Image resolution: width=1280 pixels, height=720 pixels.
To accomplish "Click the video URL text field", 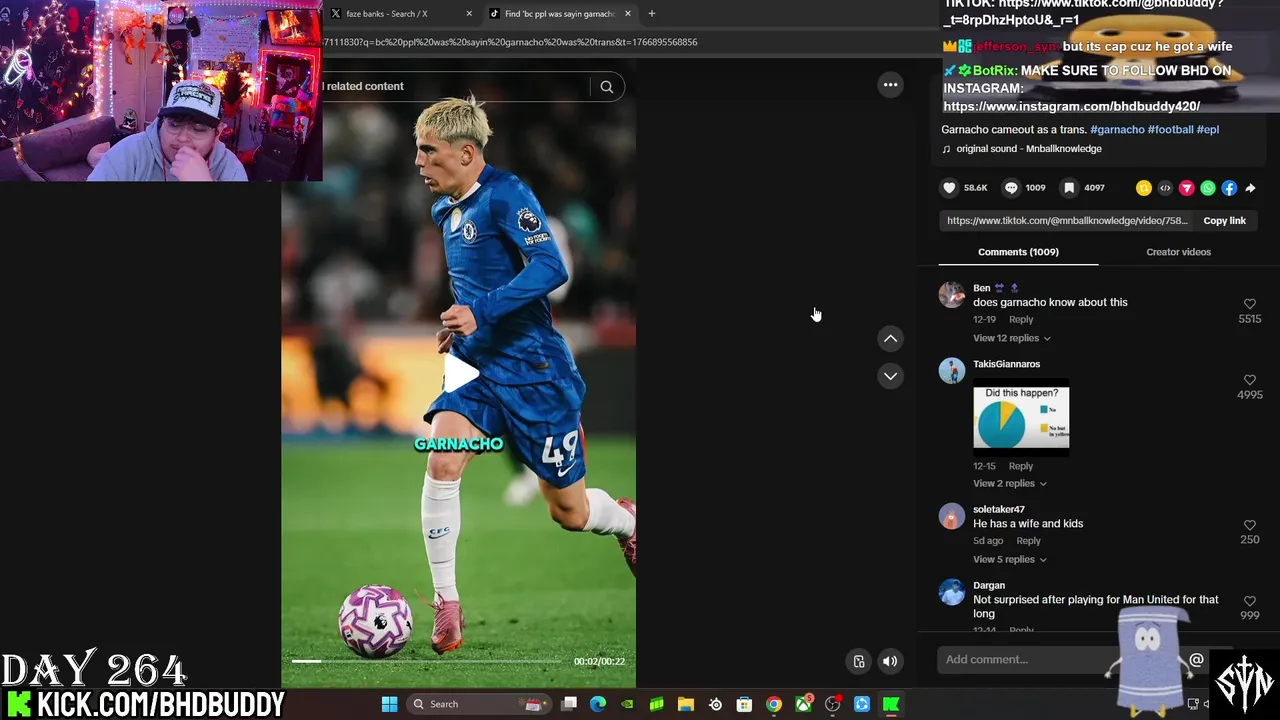I will click(x=1067, y=221).
